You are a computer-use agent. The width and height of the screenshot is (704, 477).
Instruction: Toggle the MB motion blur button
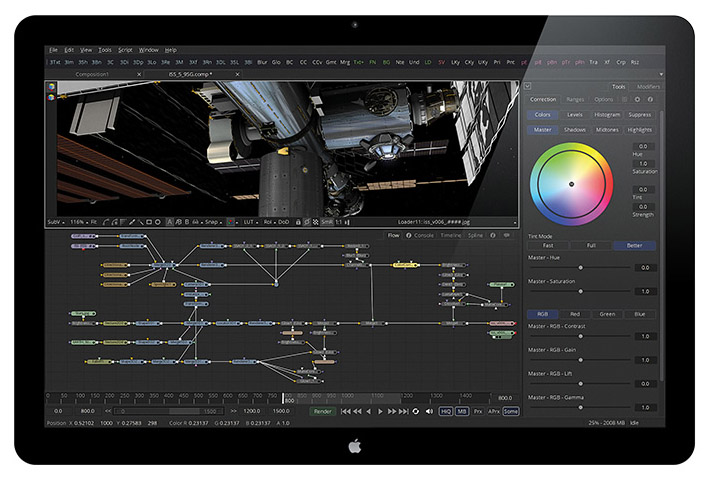[x=462, y=411]
